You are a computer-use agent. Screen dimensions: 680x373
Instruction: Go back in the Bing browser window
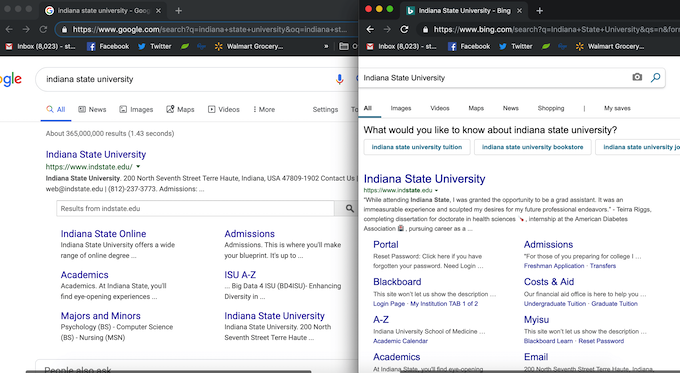tap(370, 29)
